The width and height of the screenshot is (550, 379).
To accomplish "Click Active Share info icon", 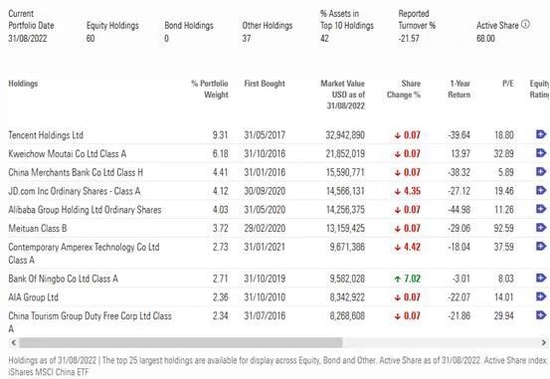I will pos(525,24).
